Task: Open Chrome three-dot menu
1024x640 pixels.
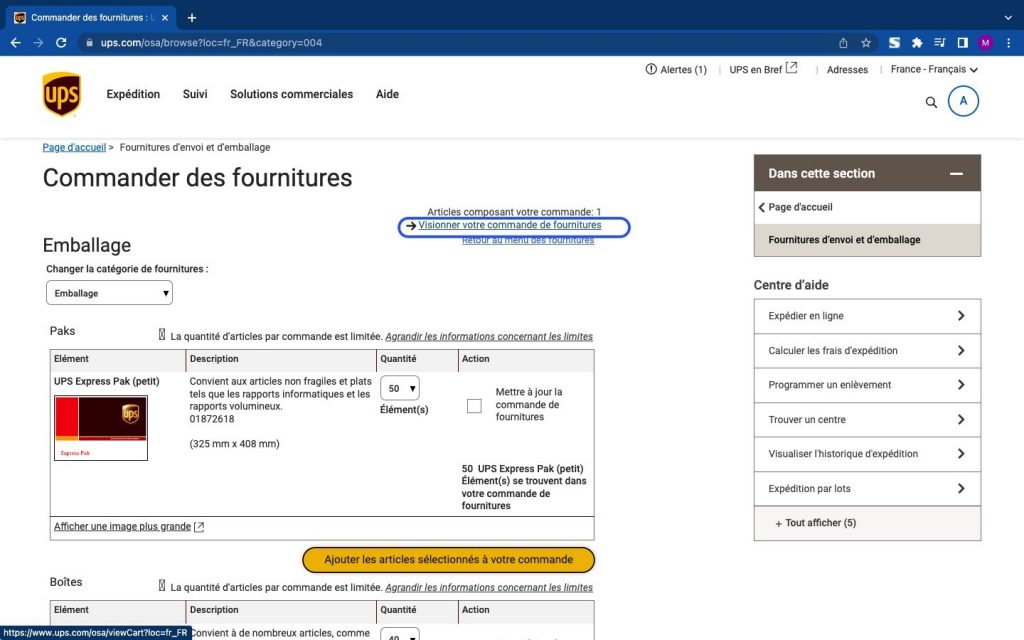Action: pyautogui.click(x=1009, y=42)
